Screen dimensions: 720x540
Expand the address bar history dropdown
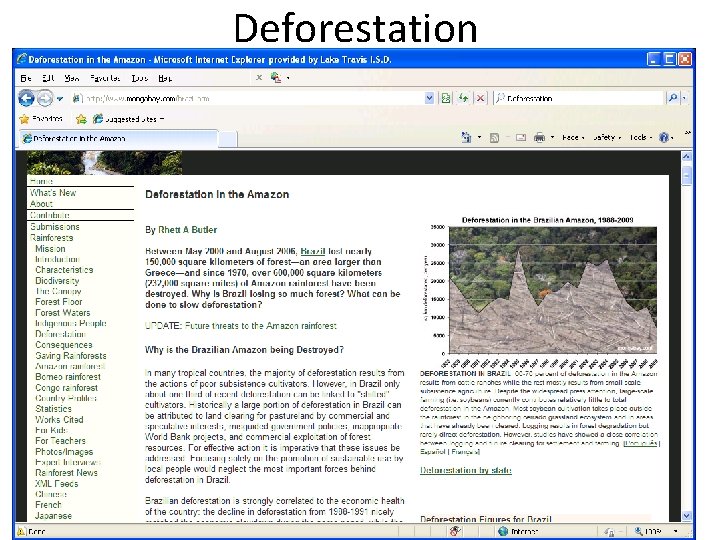pos(429,98)
